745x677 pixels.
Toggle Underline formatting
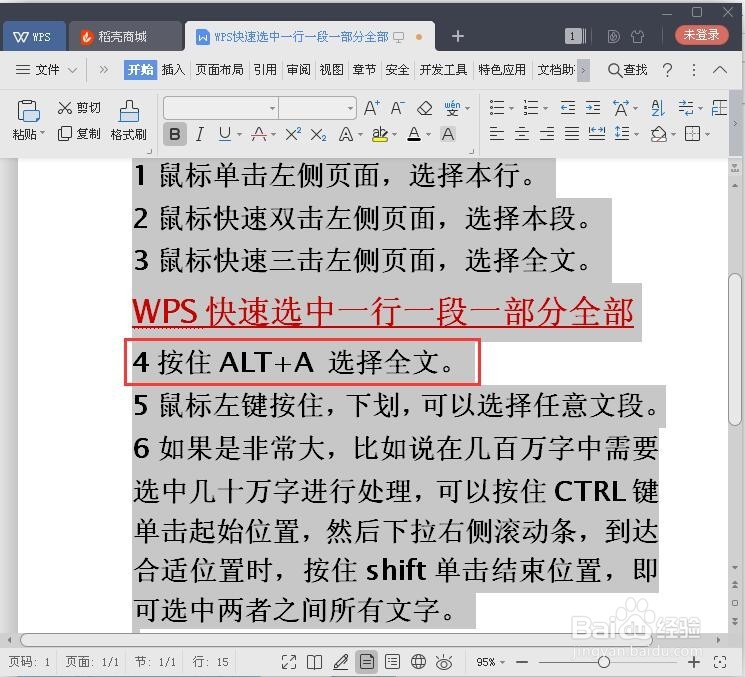point(225,134)
